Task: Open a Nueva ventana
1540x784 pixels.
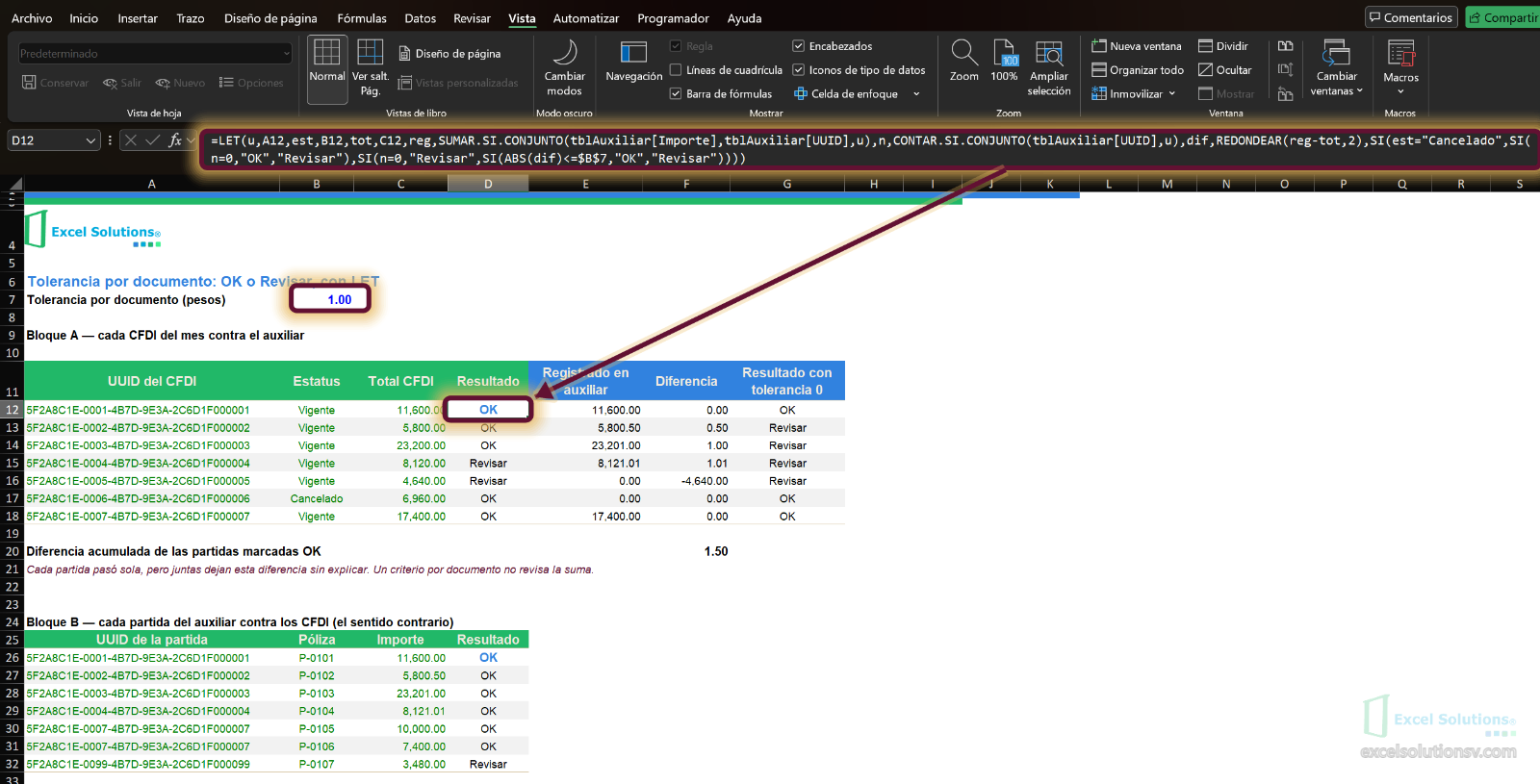Action: tap(1137, 46)
